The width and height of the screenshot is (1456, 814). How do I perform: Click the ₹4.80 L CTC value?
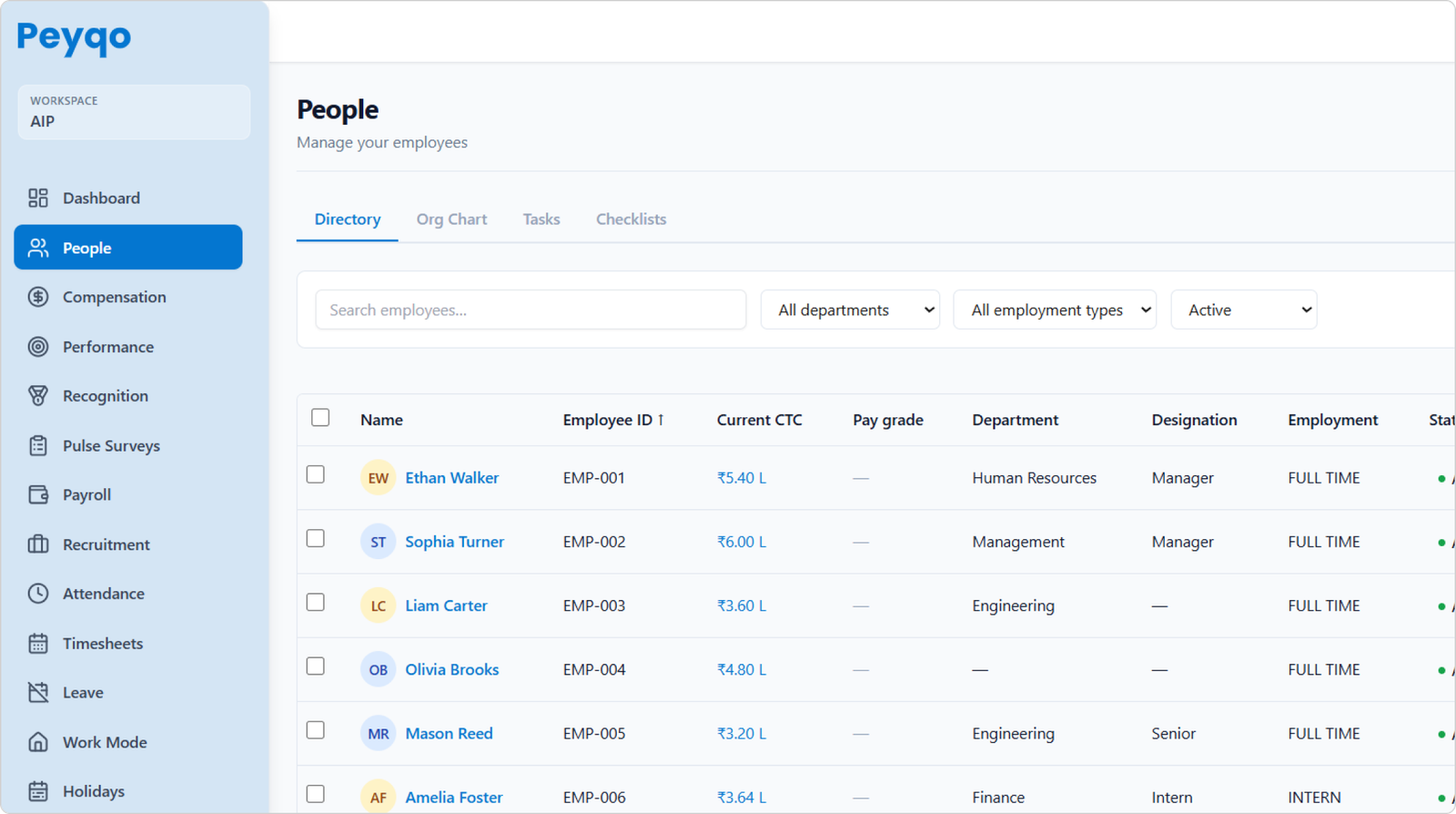[x=742, y=669]
